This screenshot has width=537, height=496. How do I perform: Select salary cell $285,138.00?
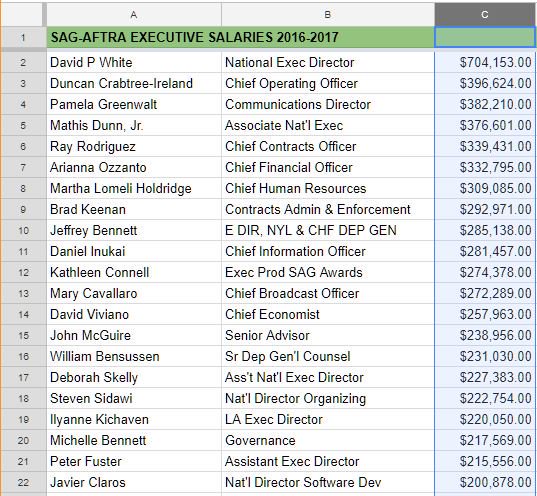pyautogui.click(x=485, y=230)
